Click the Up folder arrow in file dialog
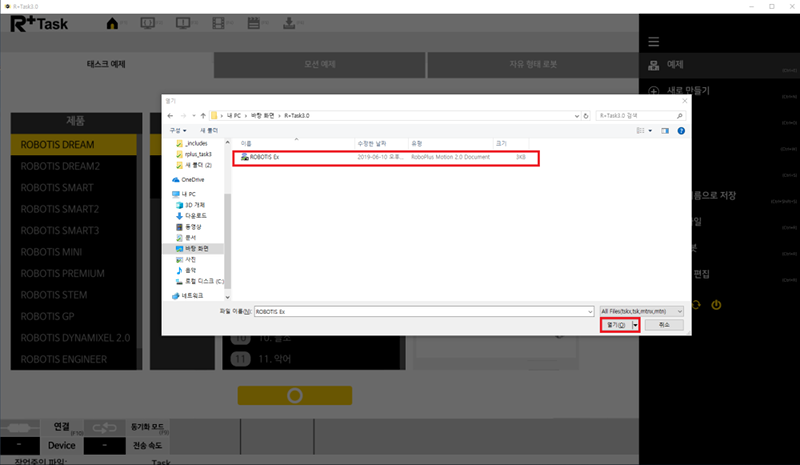The width and height of the screenshot is (800, 465). tap(200, 116)
